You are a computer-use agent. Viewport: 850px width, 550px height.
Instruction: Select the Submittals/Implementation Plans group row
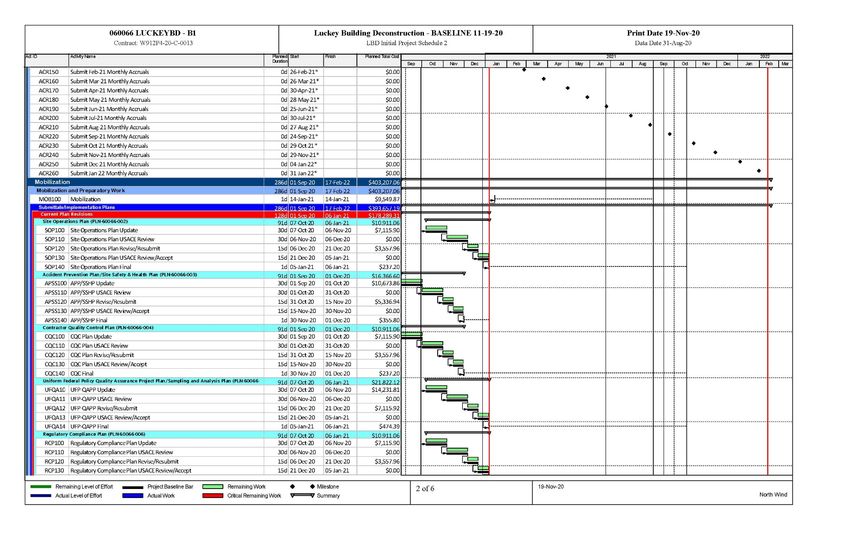(217, 208)
